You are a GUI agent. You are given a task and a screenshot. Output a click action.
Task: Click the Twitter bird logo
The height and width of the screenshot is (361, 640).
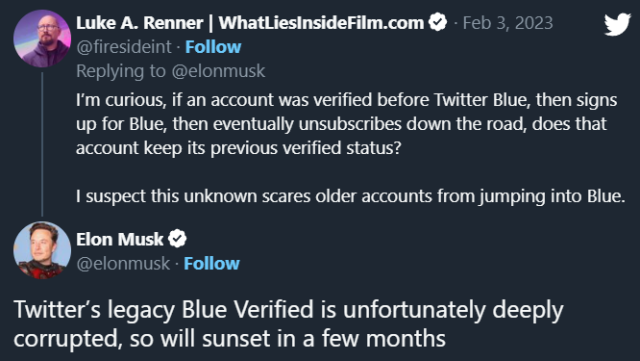pyautogui.click(x=617, y=25)
